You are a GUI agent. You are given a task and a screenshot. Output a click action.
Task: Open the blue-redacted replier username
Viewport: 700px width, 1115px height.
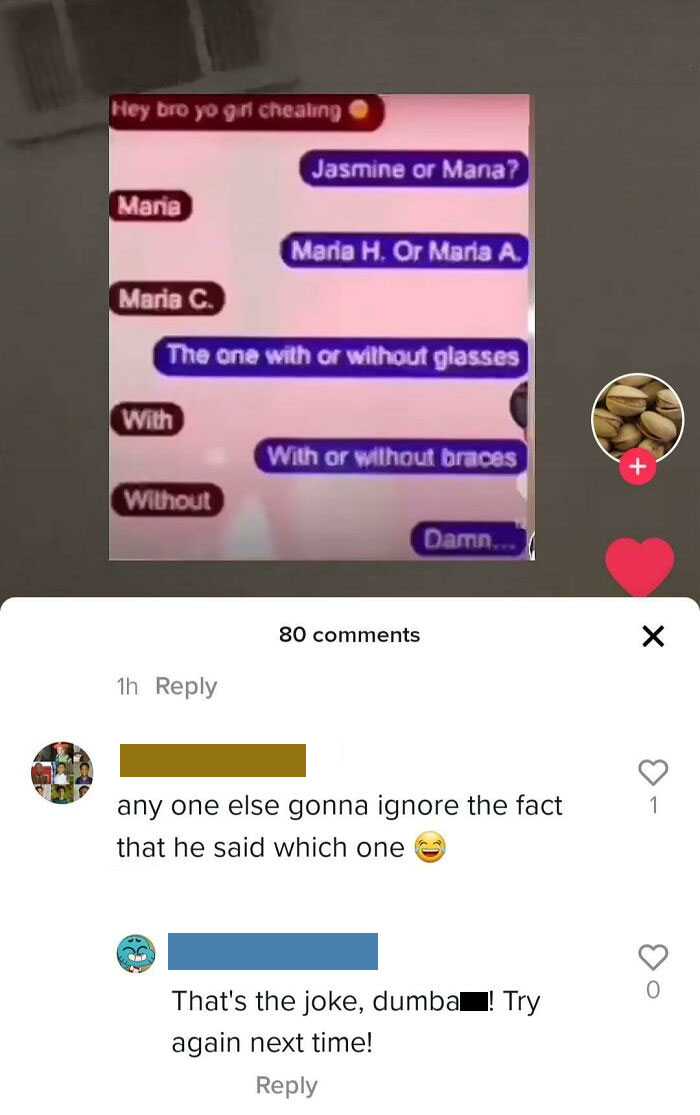[272, 951]
